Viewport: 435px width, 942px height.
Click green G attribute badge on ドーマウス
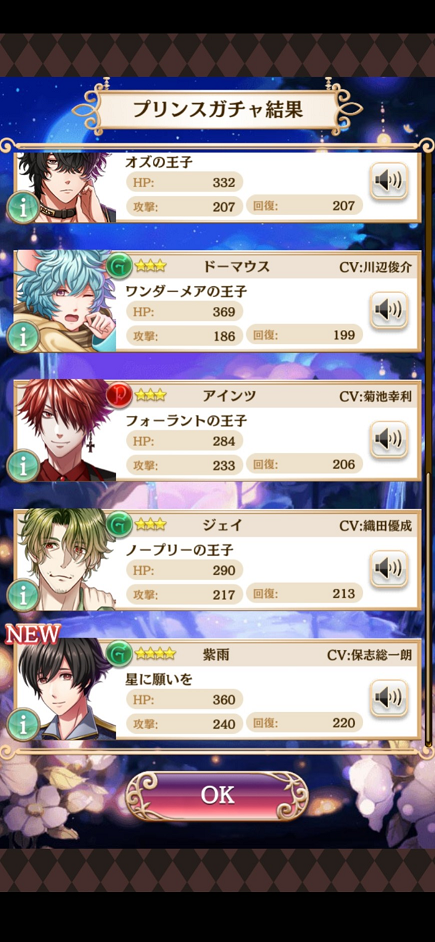pyautogui.click(x=119, y=266)
